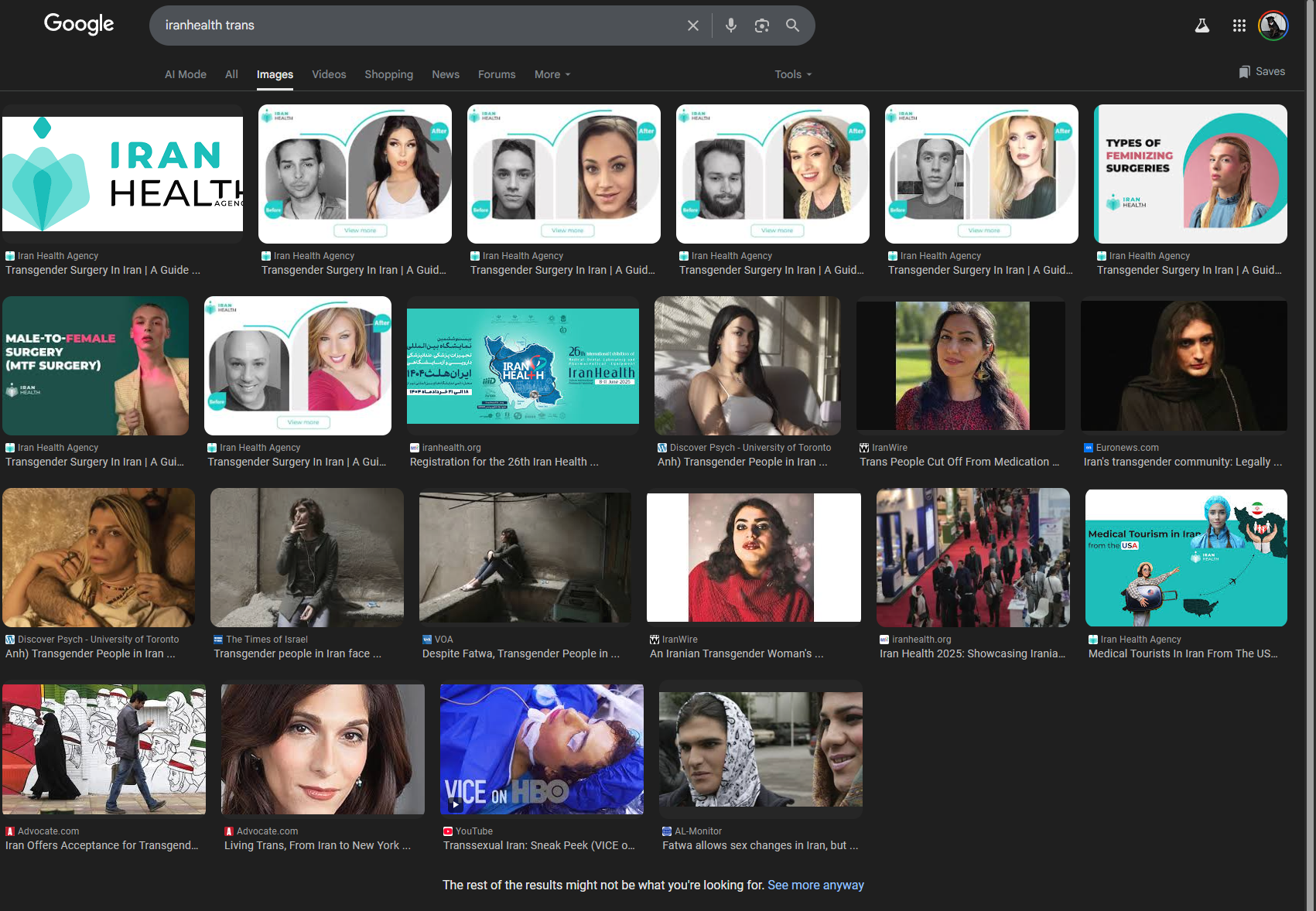
Task: Click the Times of Israel source label
Action: pyautogui.click(x=267, y=640)
